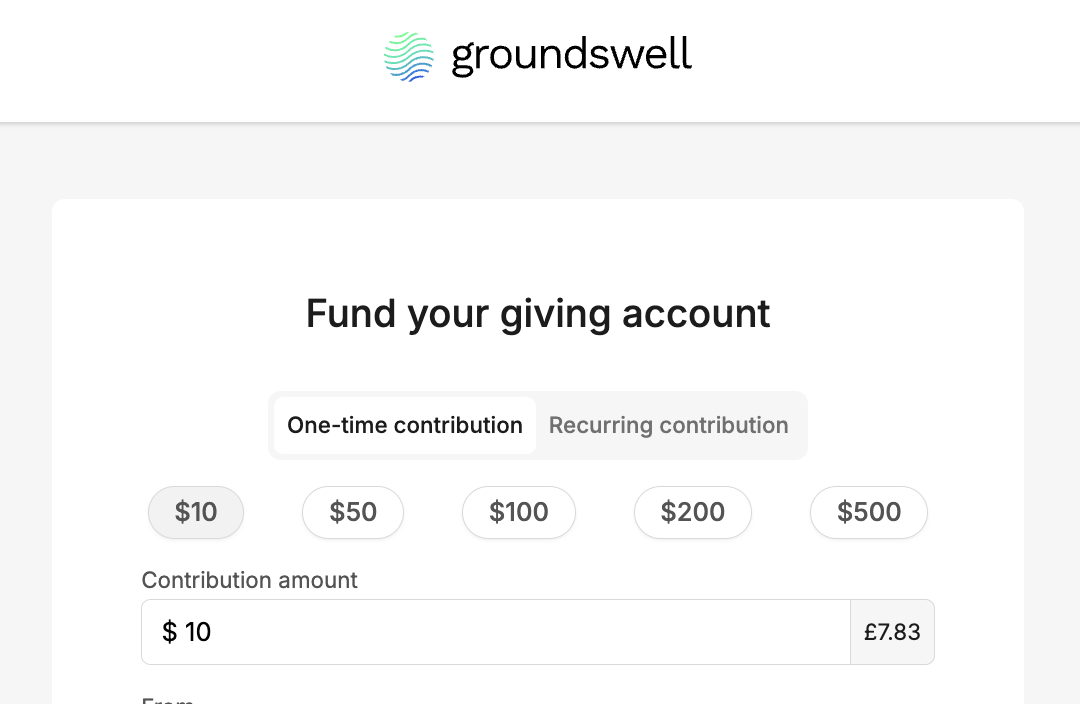1080x704 pixels.
Task: Click the gray page background beside the card
Action: pos(25,413)
